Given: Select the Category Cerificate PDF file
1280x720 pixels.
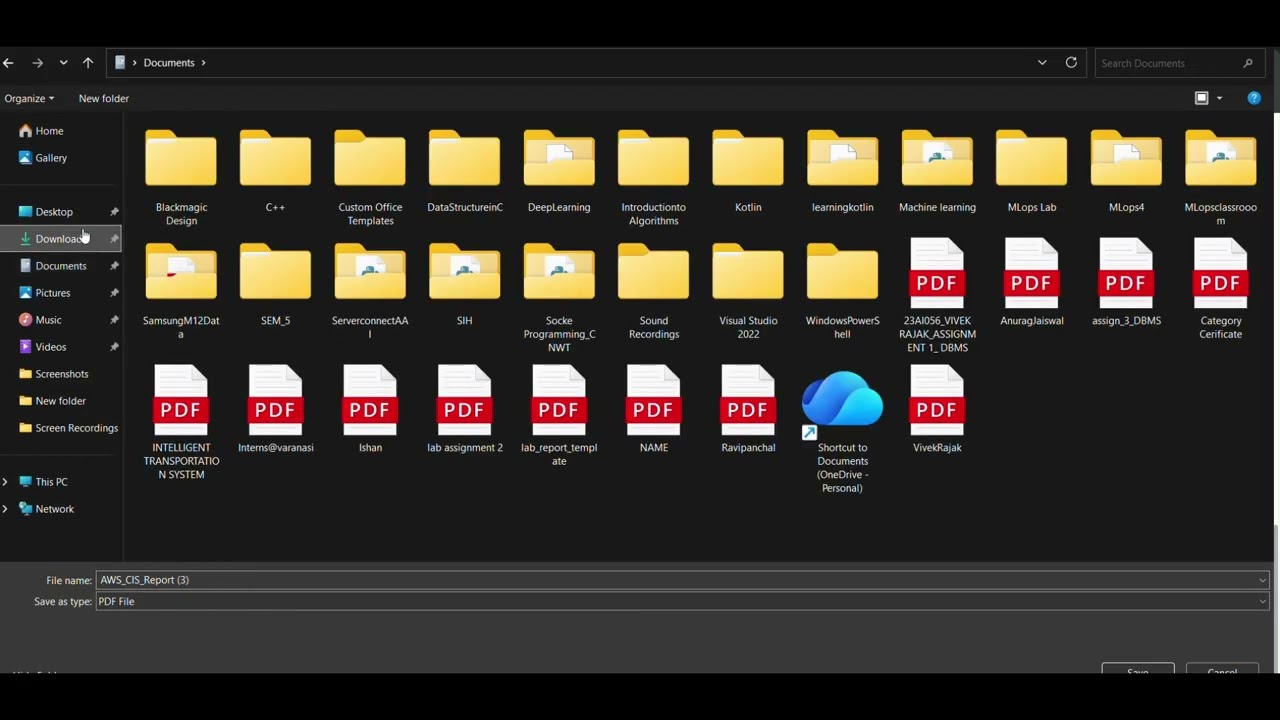Looking at the screenshot, I should pyautogui.click(x=1221, y=289).
